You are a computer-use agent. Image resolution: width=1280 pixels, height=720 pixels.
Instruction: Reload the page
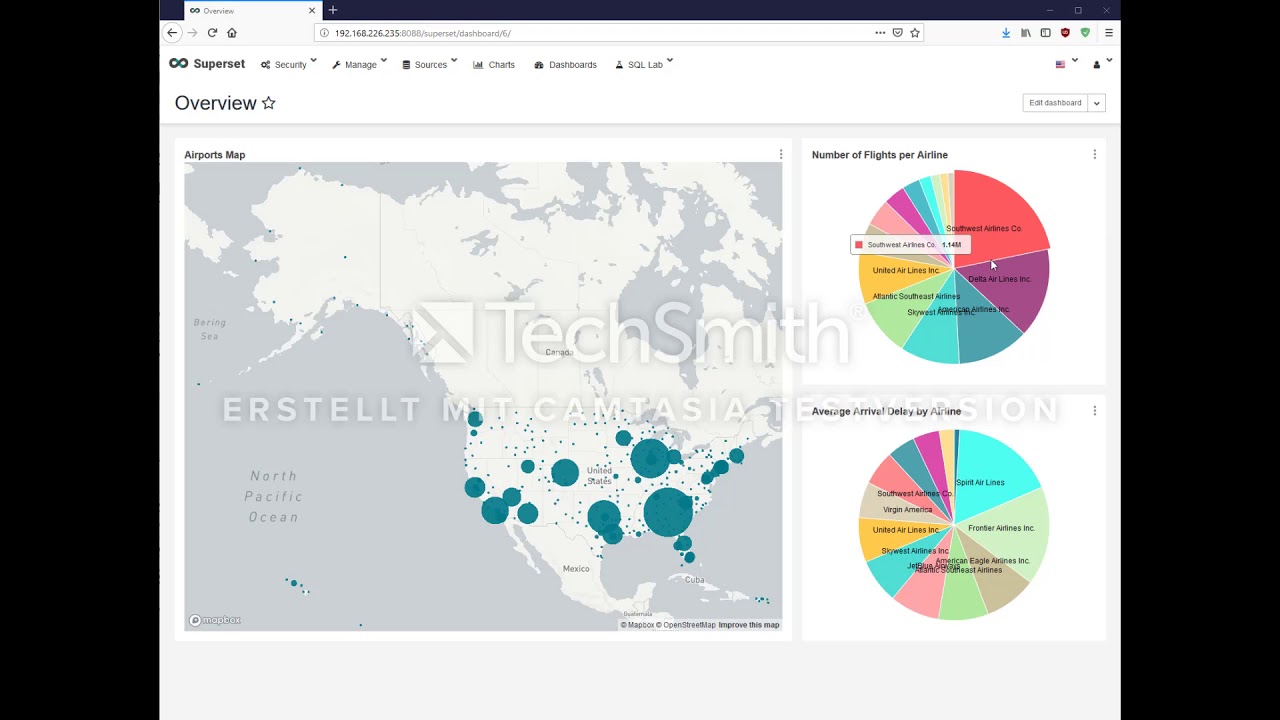pyautogui.click(x=212, y=33)
